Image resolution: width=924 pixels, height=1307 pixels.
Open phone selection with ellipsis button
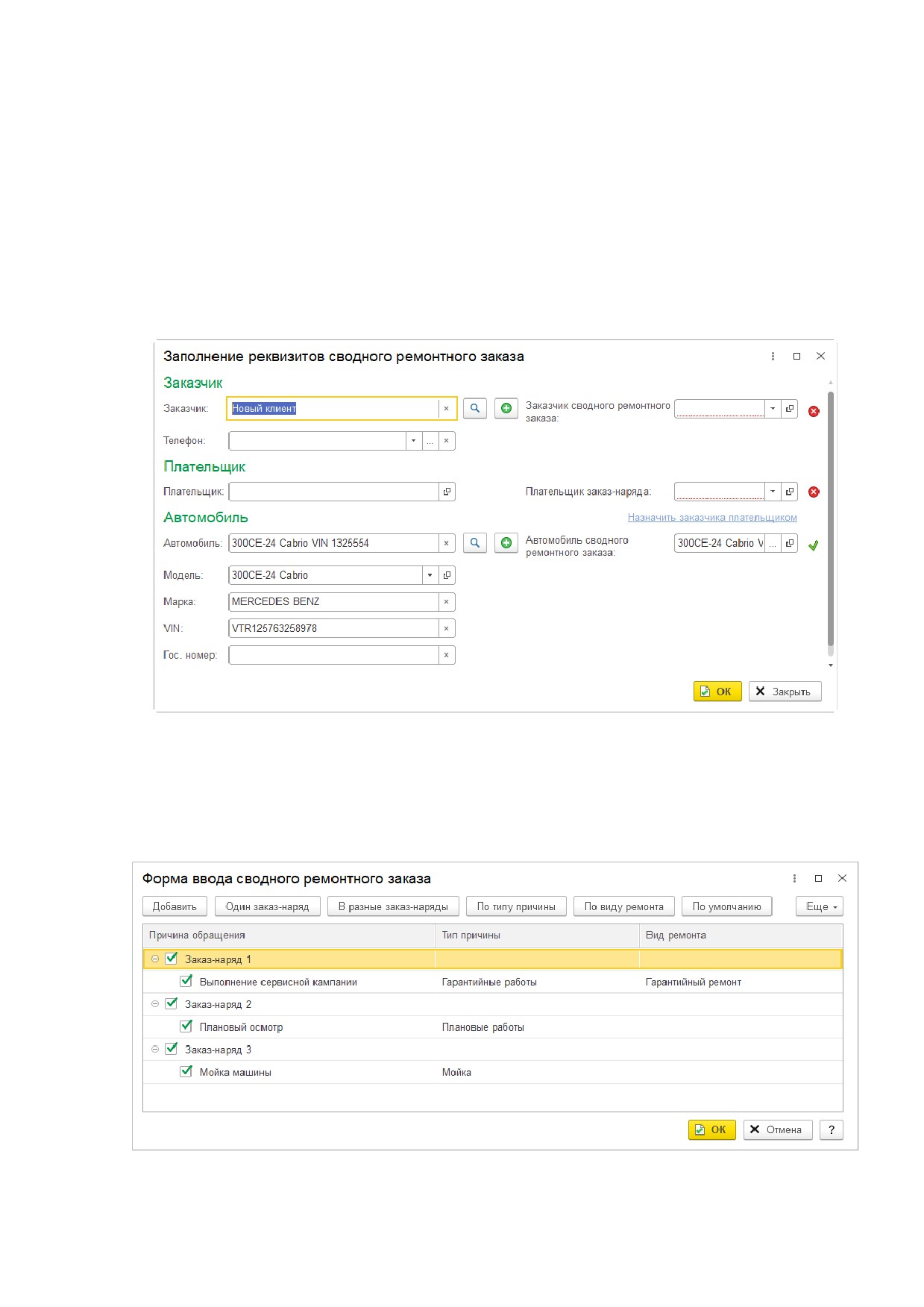430,441
